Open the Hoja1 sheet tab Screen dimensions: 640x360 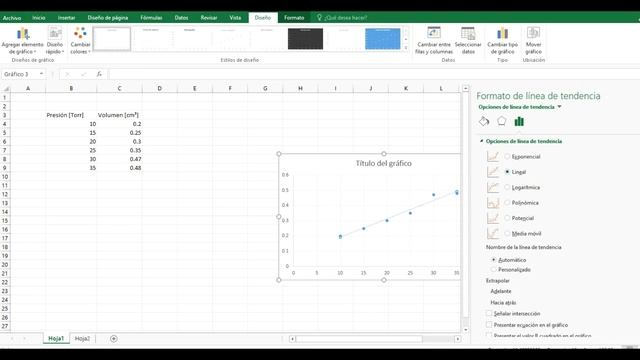[56, 338]
